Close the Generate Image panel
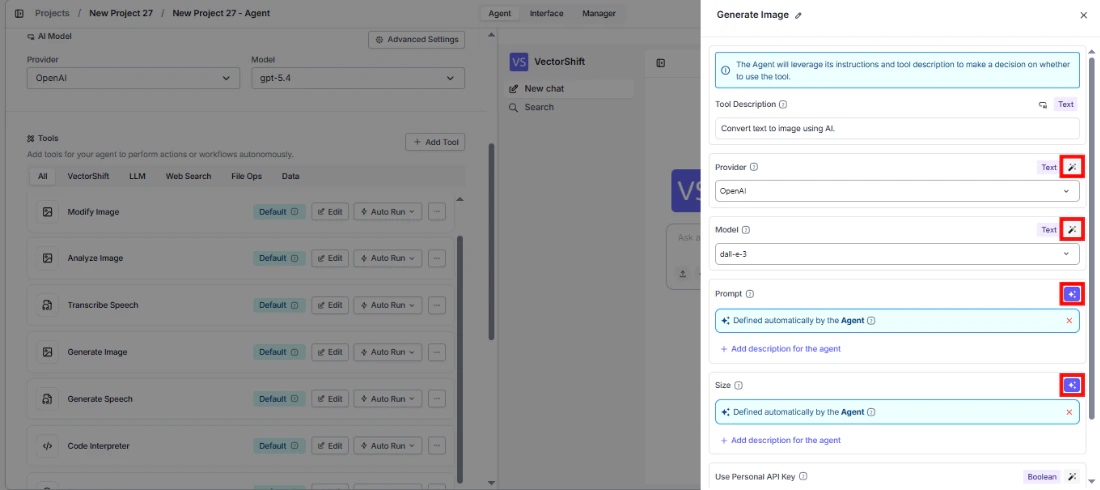Screen dimensions: 1100x490 click(1083, 15)
